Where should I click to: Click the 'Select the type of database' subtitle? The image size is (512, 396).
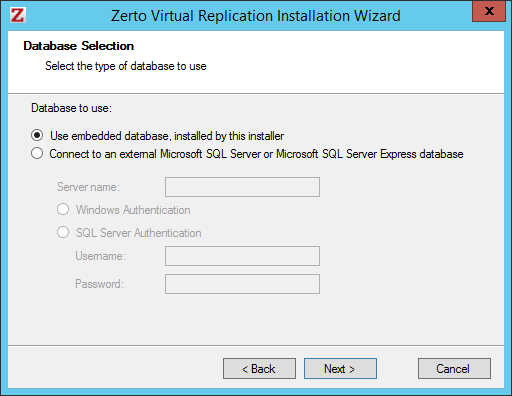pos(126,66)
